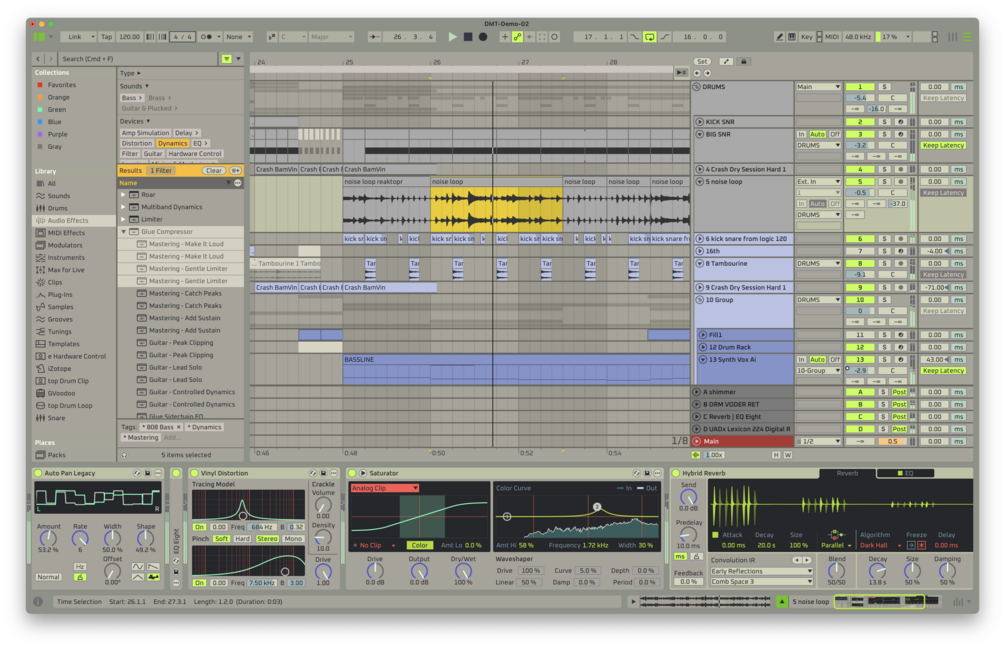This screenshot has width=1005, height=648.
Task: Toggle Hybrid Reverb device activator
Action: tap(676, 473)
